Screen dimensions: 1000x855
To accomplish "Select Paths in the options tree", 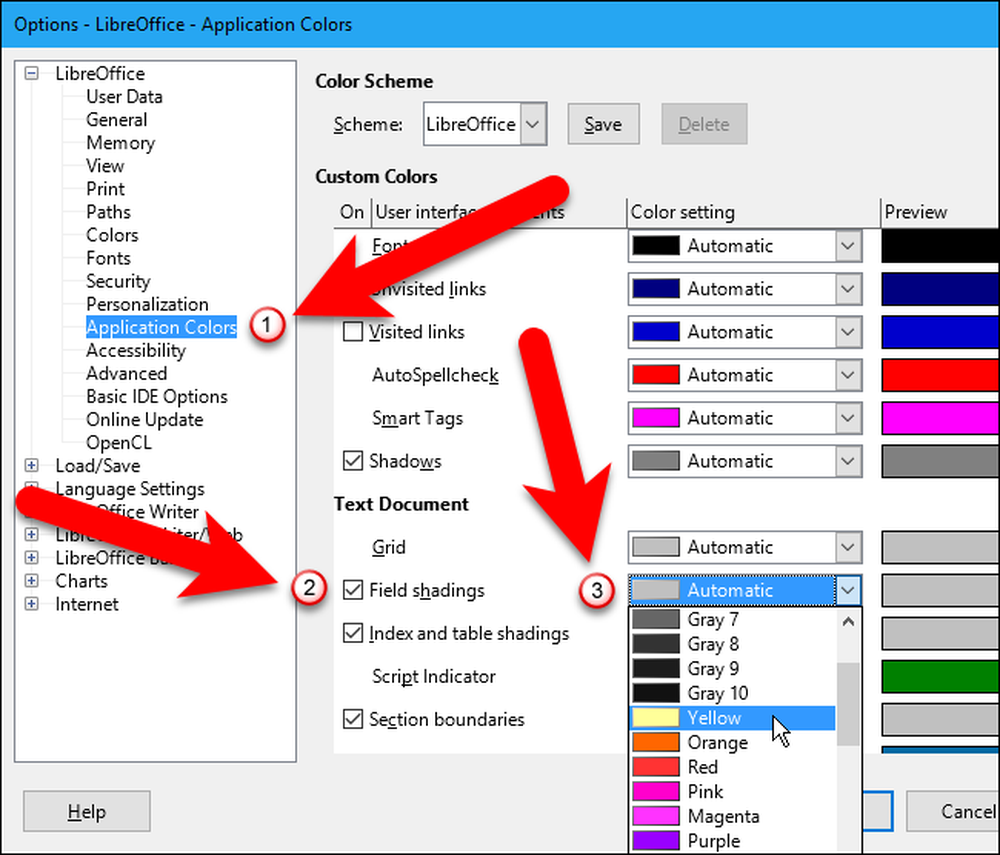I will click(x=108, y=212).
